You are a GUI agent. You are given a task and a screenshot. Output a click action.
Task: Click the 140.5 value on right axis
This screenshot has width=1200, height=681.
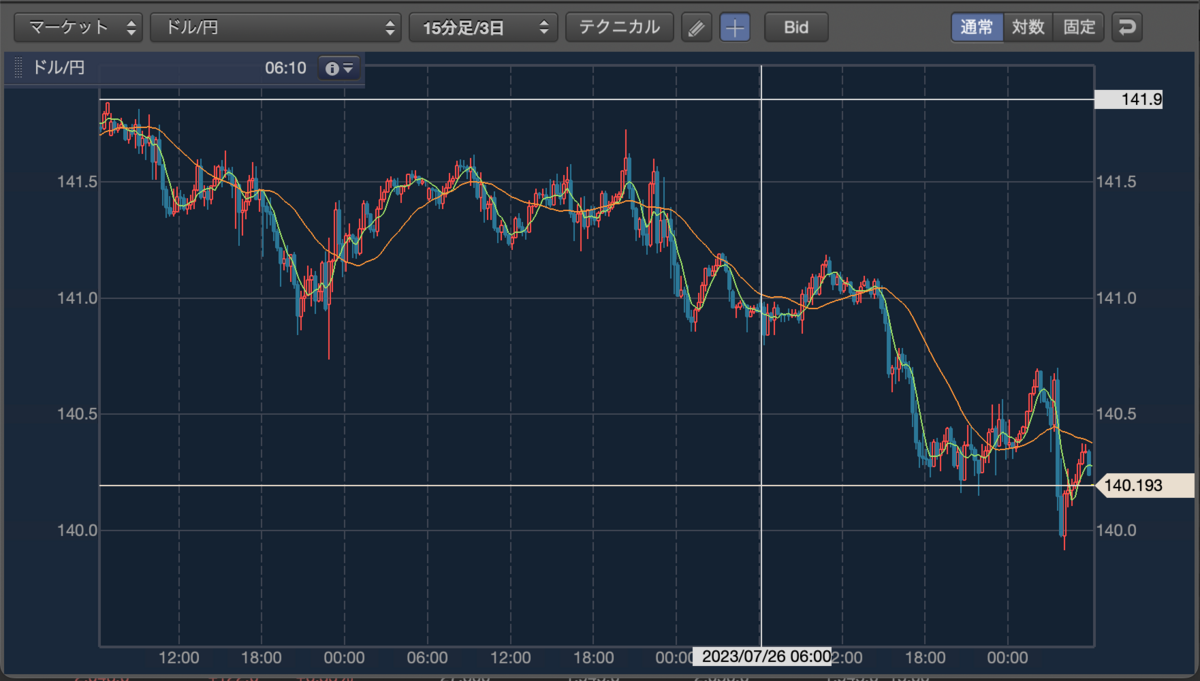1118,414
